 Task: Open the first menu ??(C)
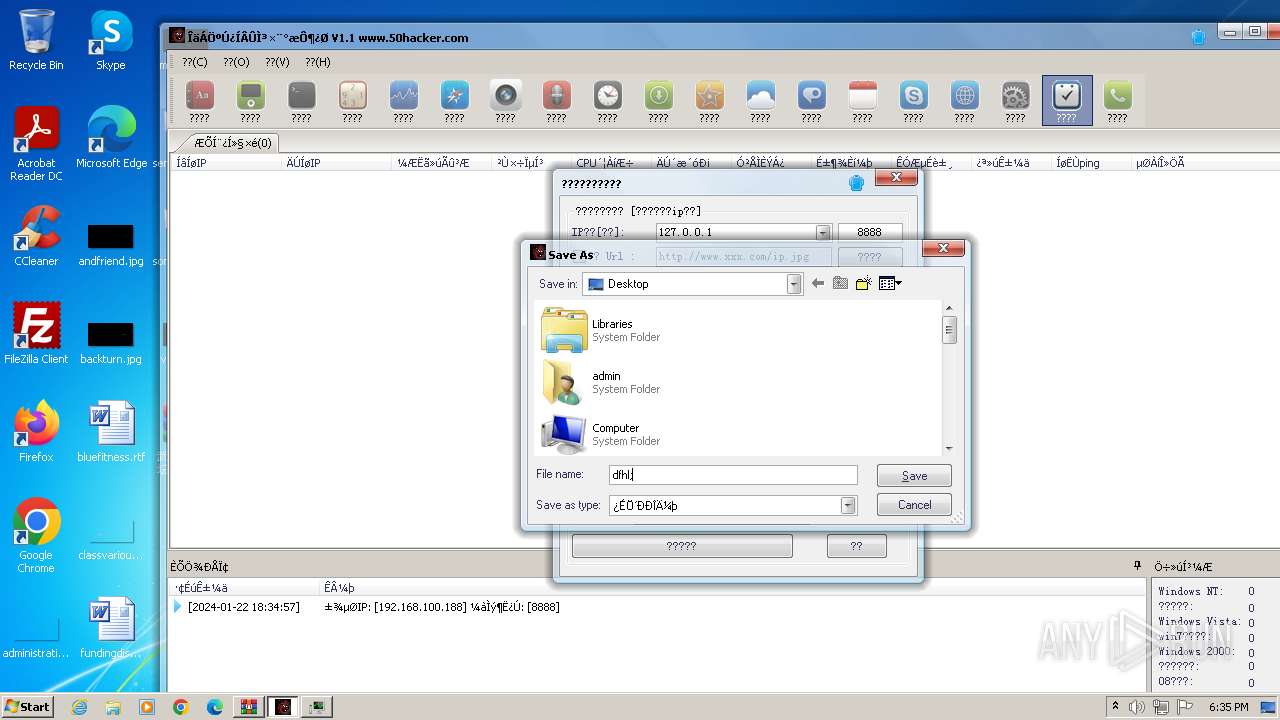coord(195,62)
